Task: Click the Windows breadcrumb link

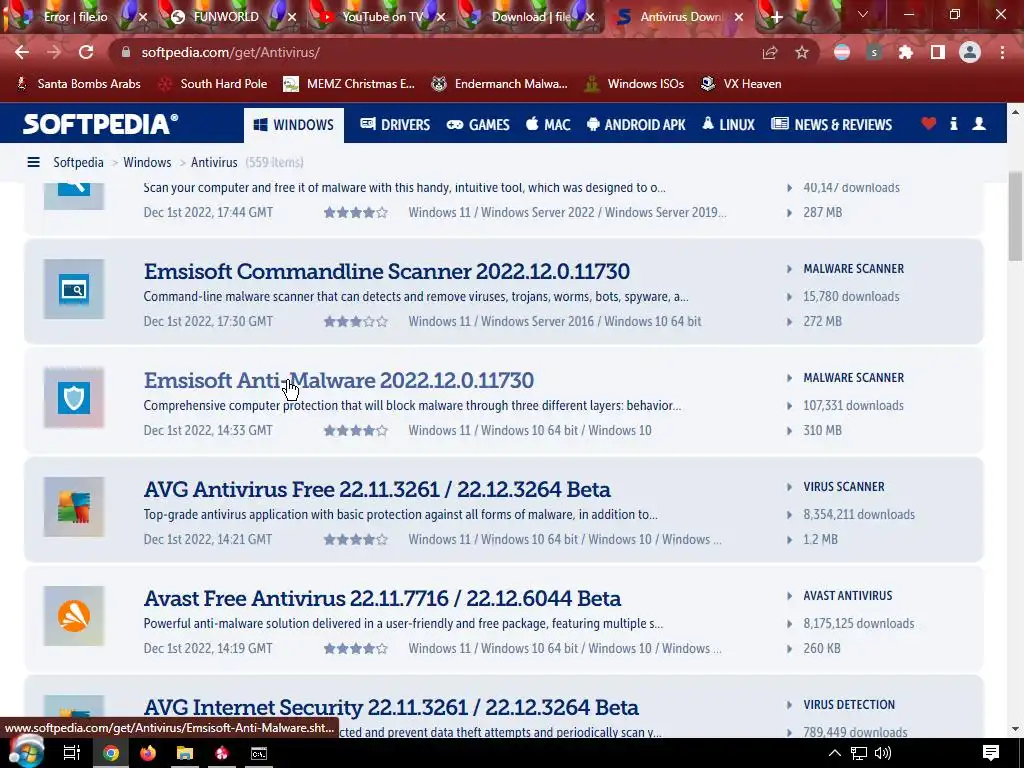Action: tap(147, 162)
